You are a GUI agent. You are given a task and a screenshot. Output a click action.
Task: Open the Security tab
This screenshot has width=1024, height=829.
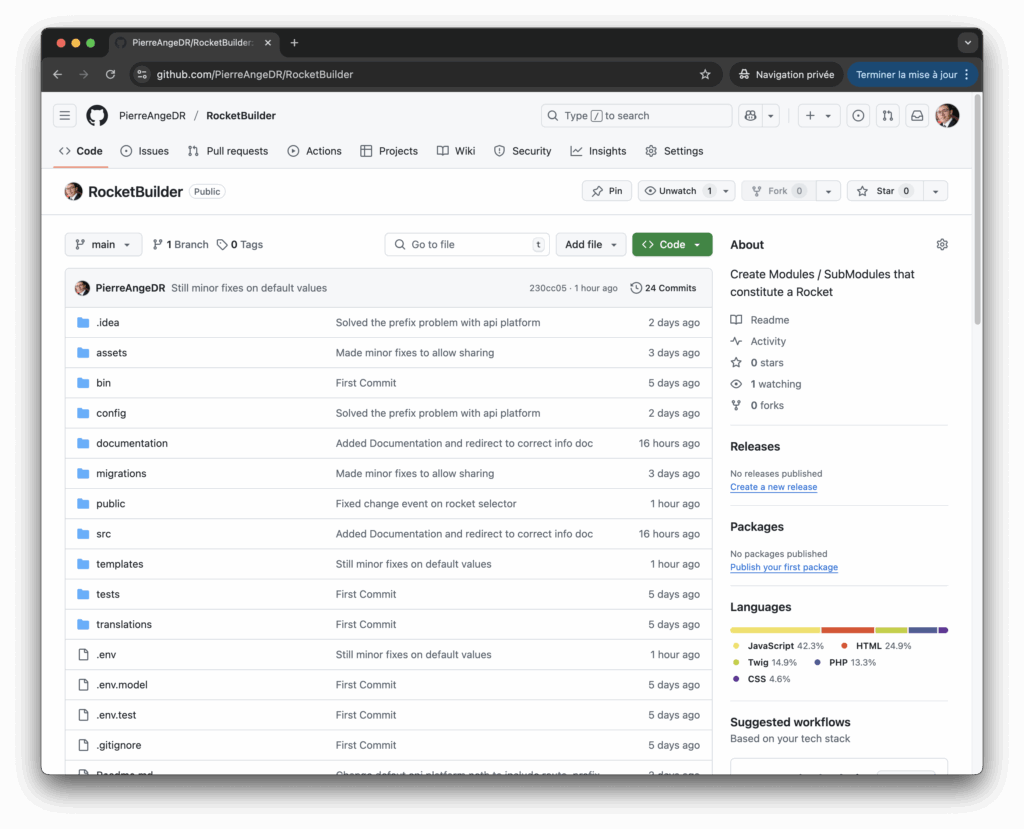(x=522, y=151)
